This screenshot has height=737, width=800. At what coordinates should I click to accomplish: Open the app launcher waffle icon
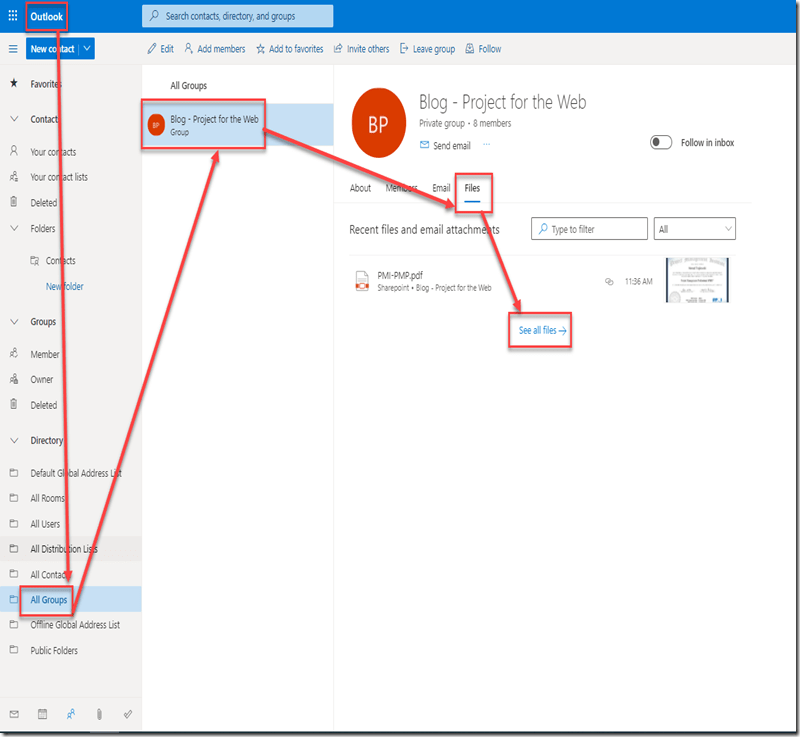[13, 17]
